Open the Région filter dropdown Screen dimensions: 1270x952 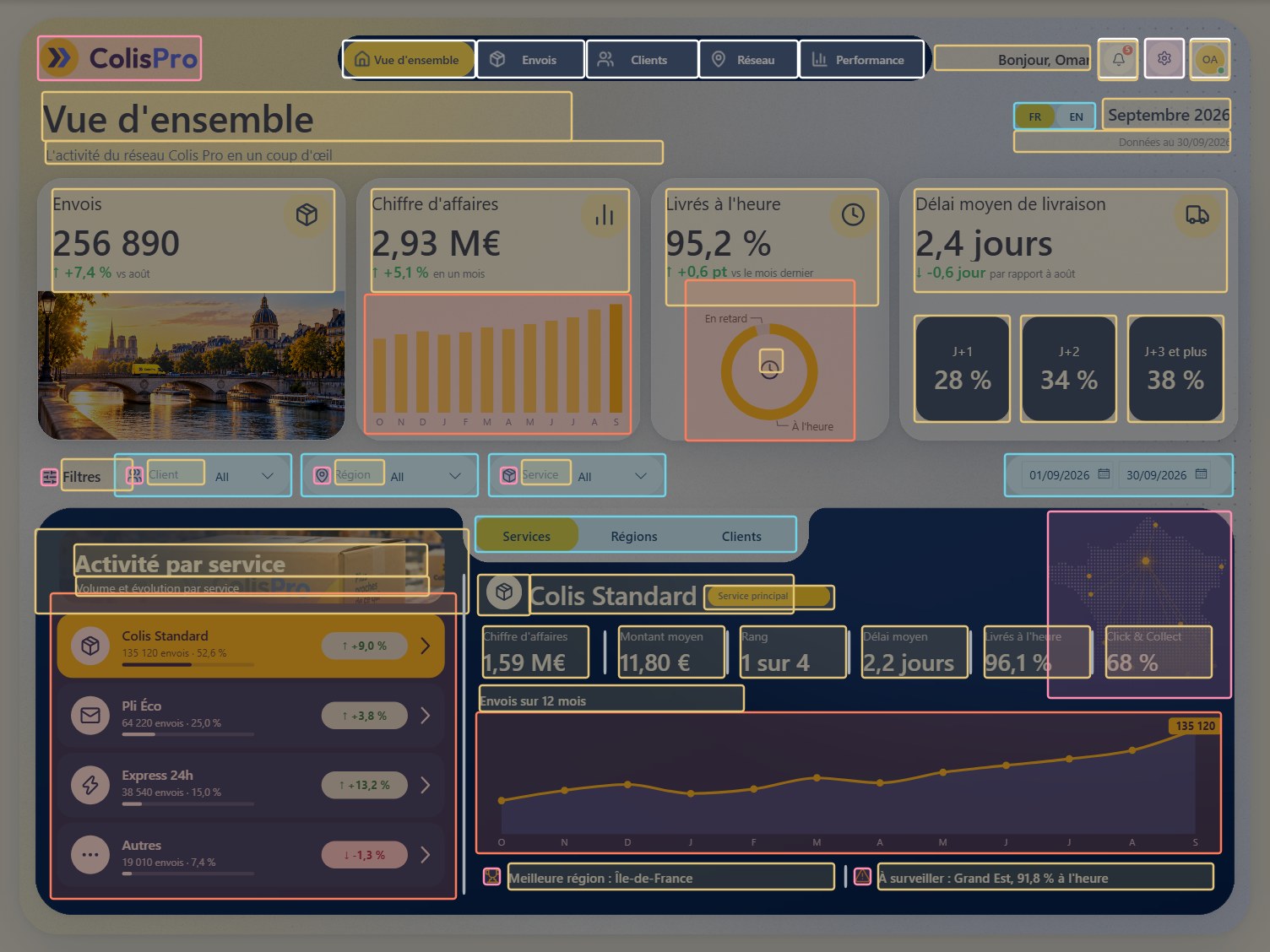point(390,475)
